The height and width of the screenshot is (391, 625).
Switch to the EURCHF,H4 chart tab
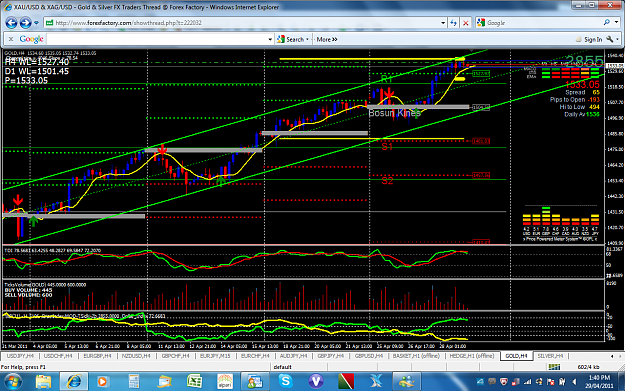(255, 356)
